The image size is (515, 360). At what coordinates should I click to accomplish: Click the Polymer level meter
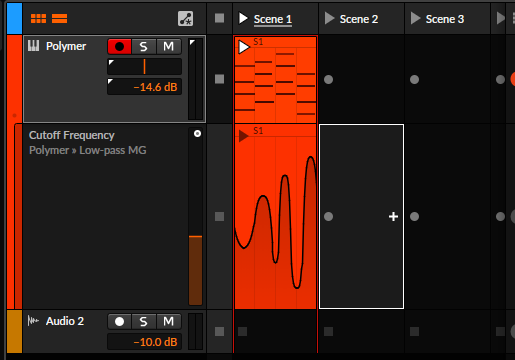(x=196, y=79)
